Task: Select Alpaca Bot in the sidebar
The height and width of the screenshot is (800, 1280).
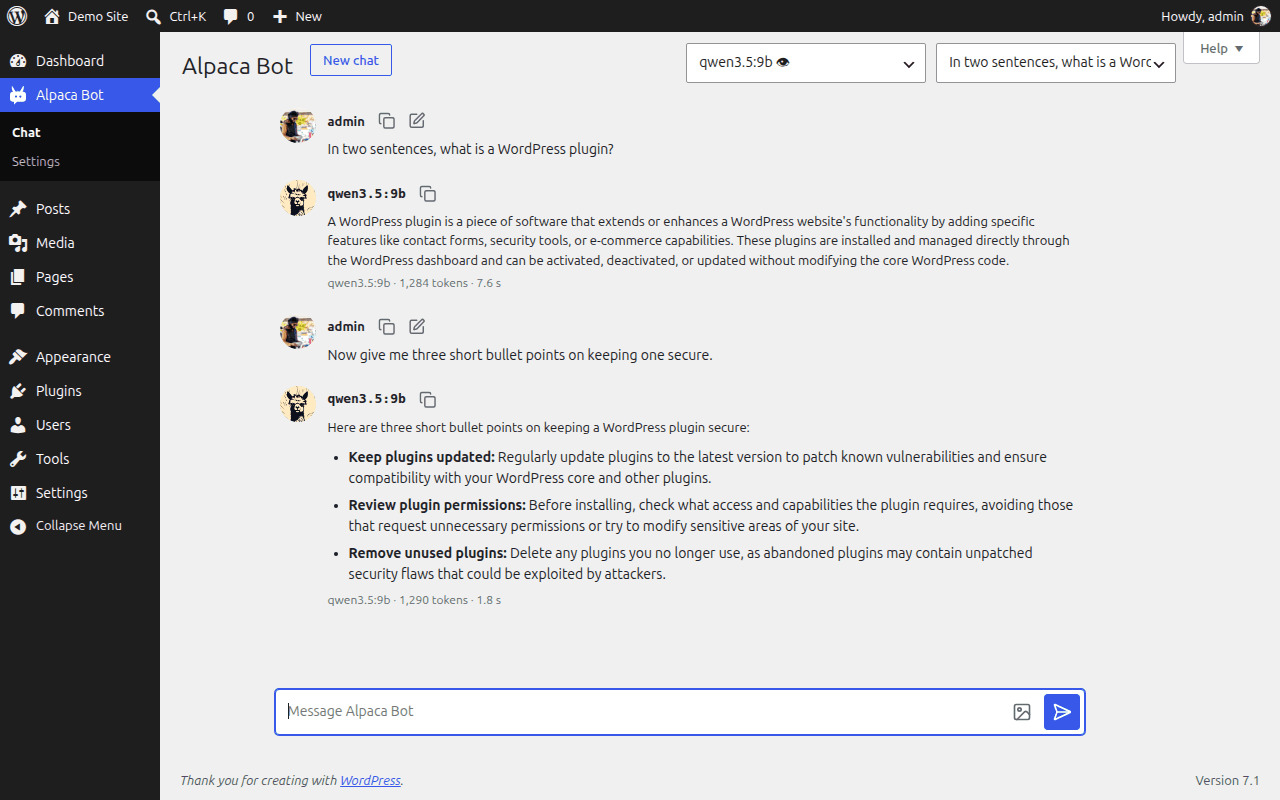Action: [80, 95]
